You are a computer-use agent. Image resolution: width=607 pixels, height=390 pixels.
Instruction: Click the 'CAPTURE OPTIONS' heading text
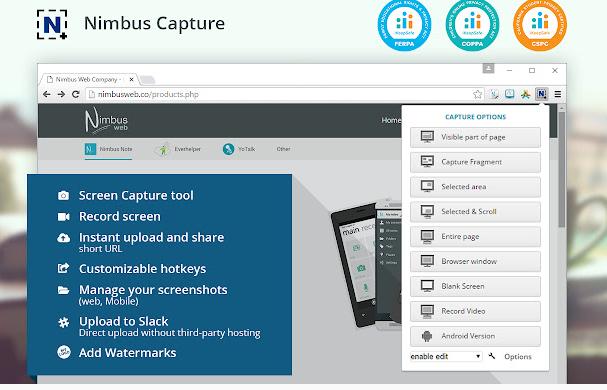475,117
